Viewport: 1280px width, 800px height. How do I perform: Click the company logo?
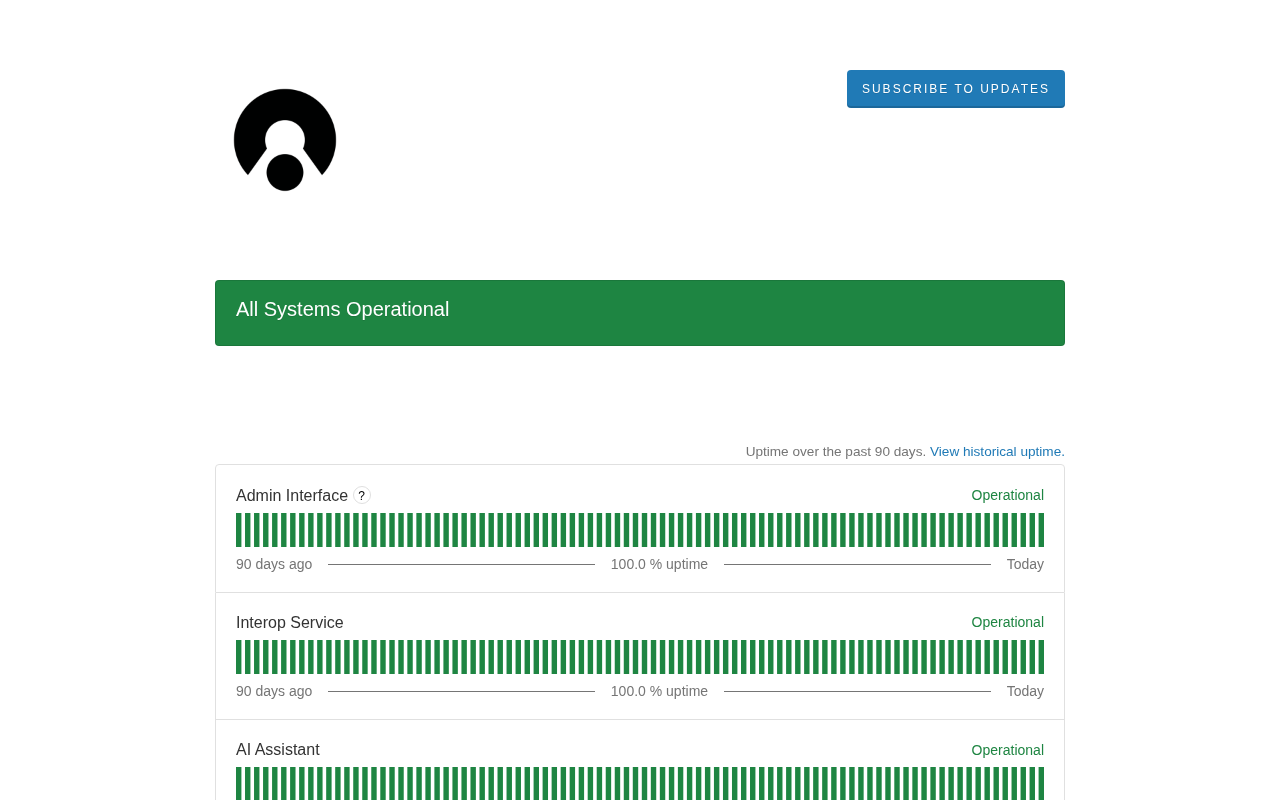(285, 140)
